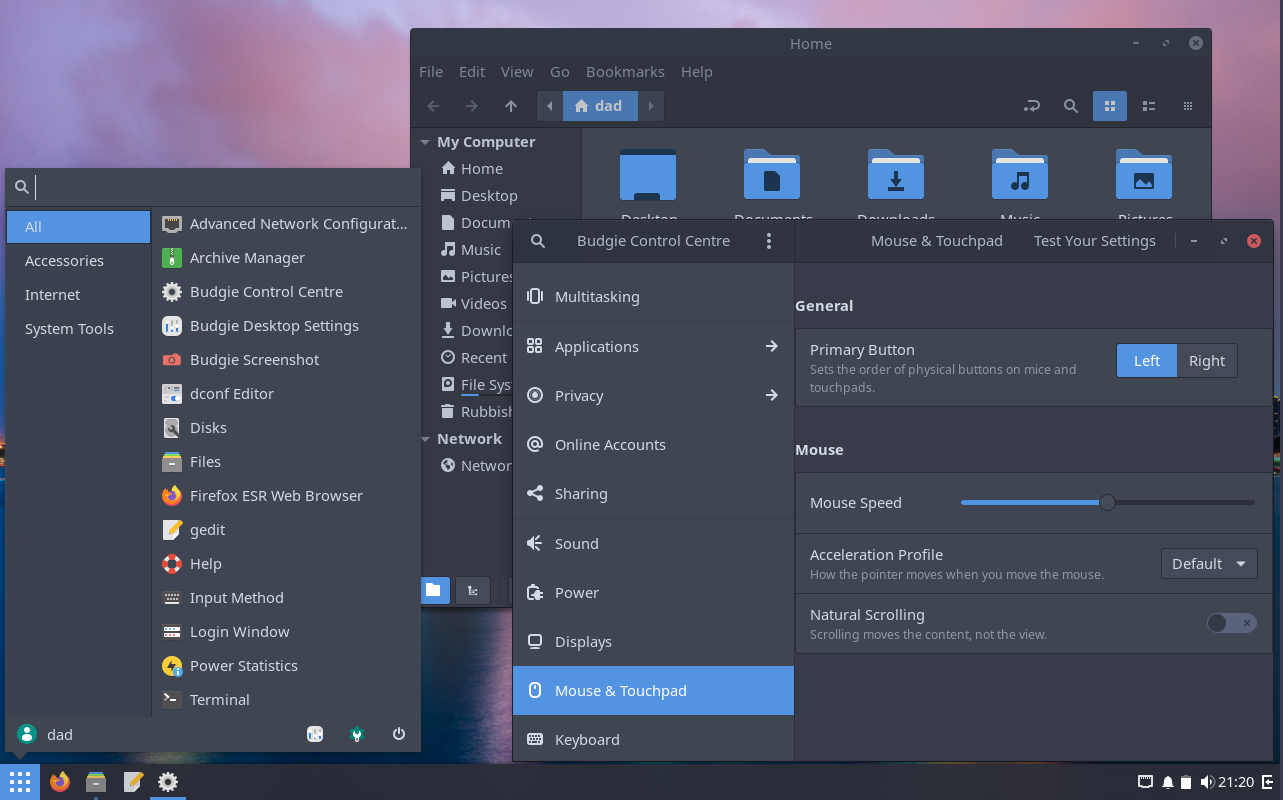Collapse the My Computer section in Files
The height and width of the screenshot is (800, 1283).
[x=425, y=142]
